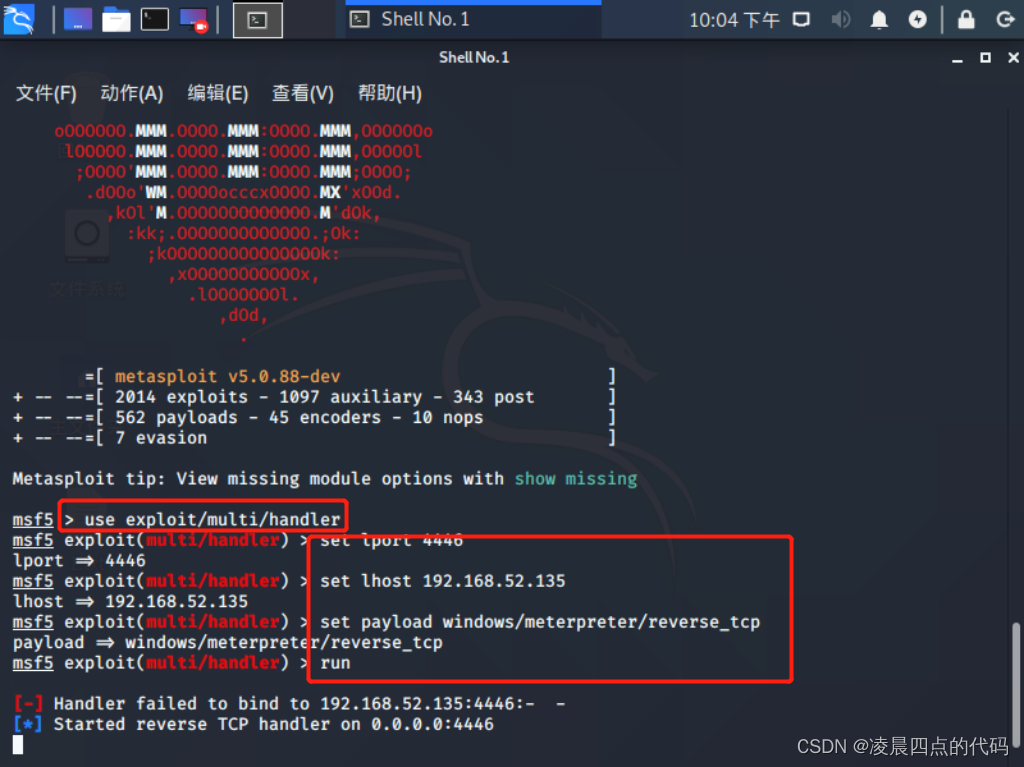Open the 查看(V) menu
Viewport: 1024px width, 767px height.
(x=302, y=93)
